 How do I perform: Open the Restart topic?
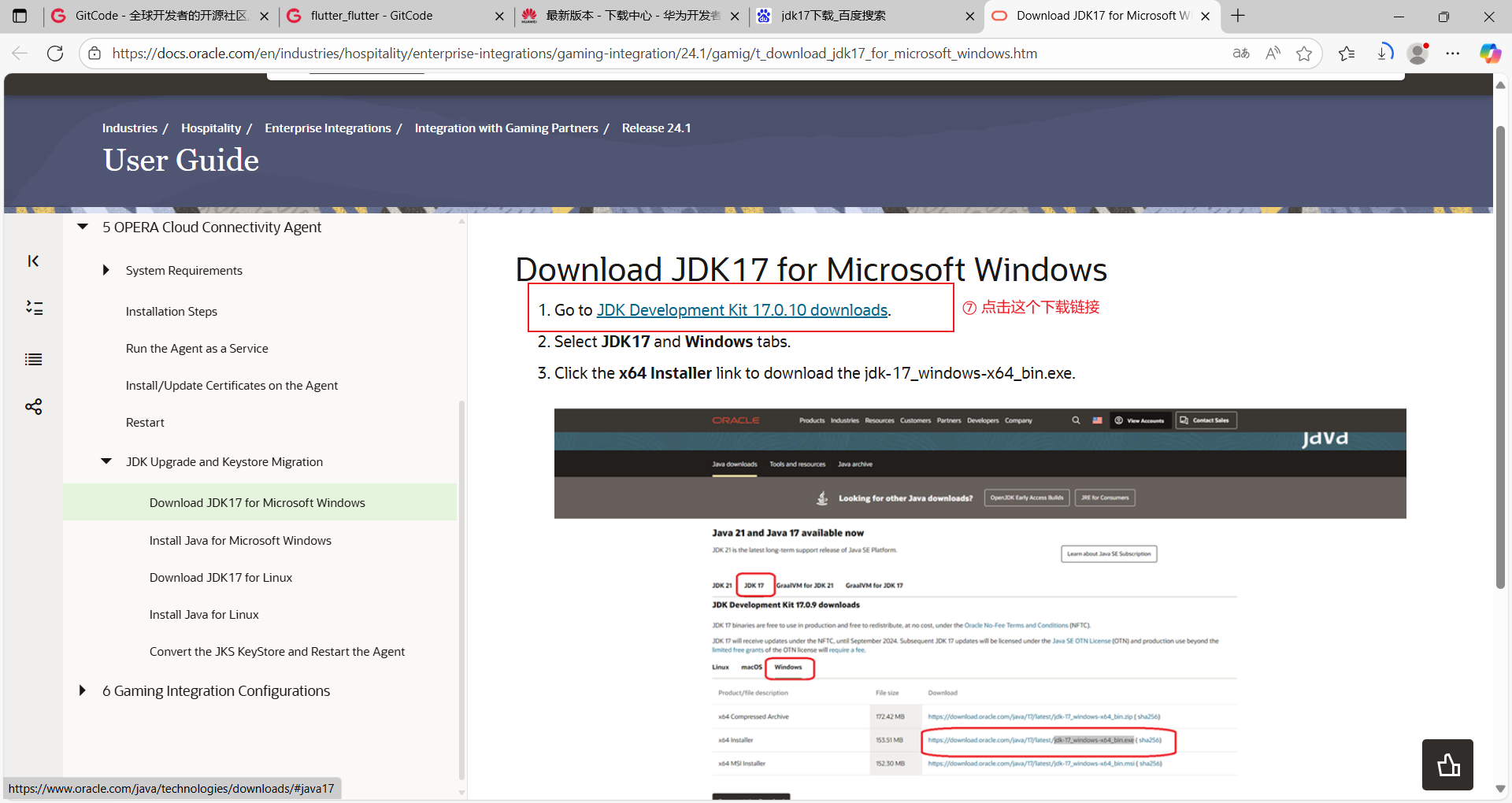pyautogui.click(x=145, y=423)
